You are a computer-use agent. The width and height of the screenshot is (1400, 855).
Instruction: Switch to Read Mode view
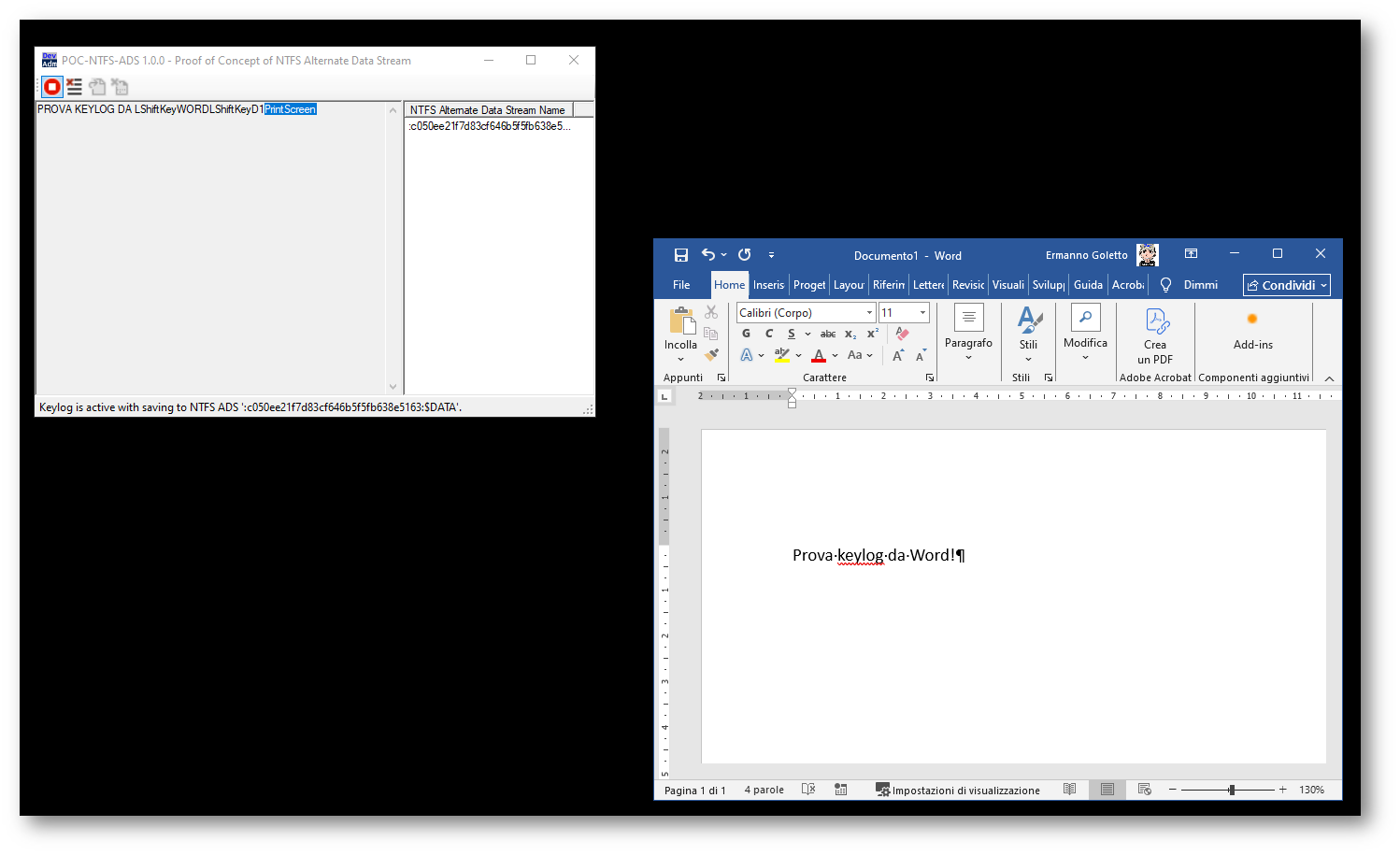(1070, 790)
